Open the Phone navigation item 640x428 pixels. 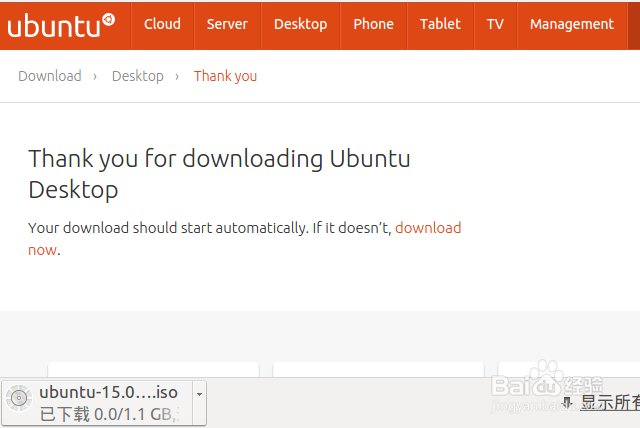(373, 24)
